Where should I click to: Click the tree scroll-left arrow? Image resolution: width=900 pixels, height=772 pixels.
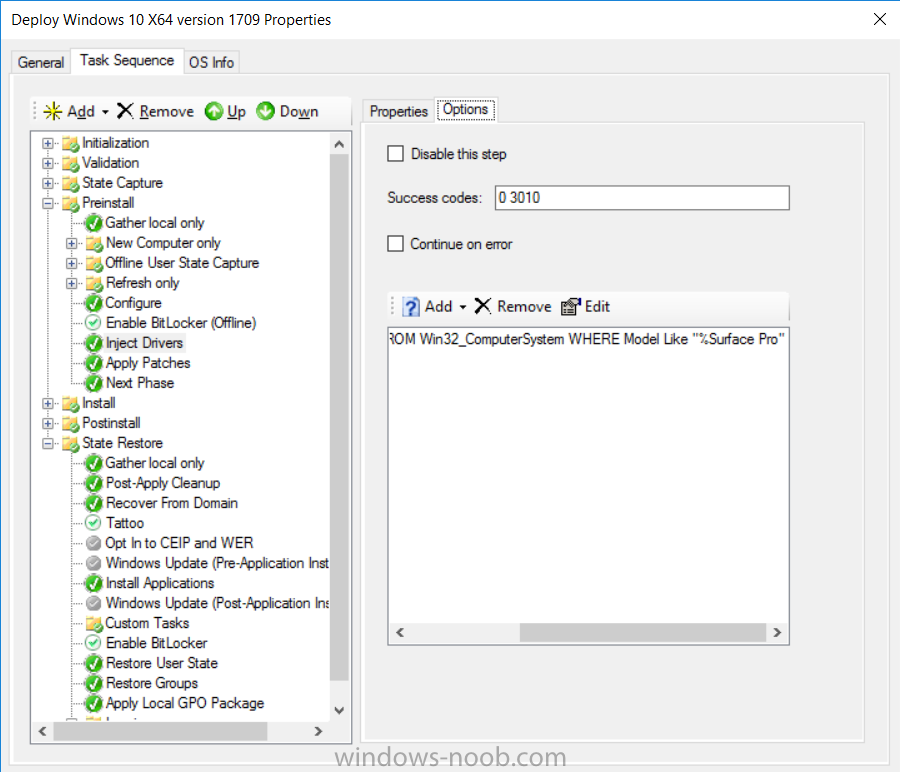pos(42,731)
